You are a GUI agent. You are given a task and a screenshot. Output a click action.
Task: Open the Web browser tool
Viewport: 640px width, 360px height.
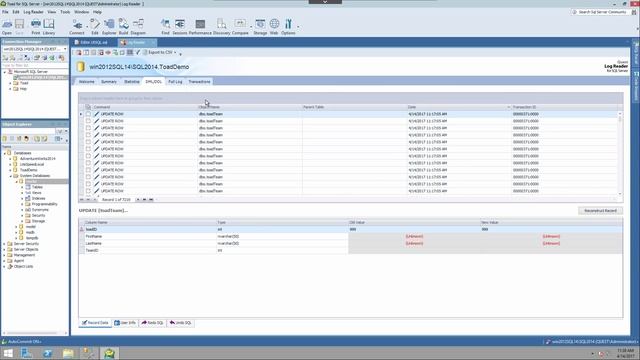(x=274, y=27)
